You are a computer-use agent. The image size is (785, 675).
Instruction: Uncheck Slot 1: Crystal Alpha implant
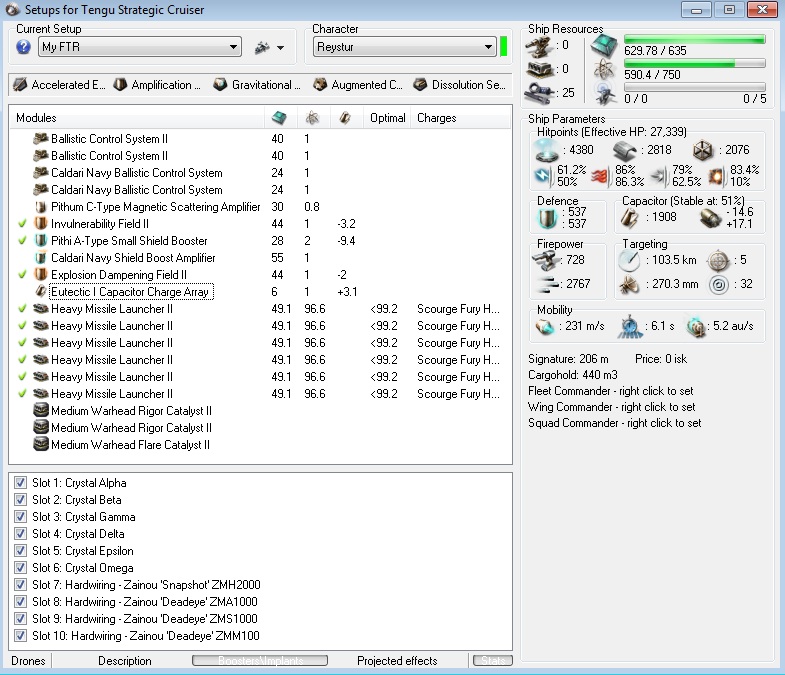coord(21,483)
